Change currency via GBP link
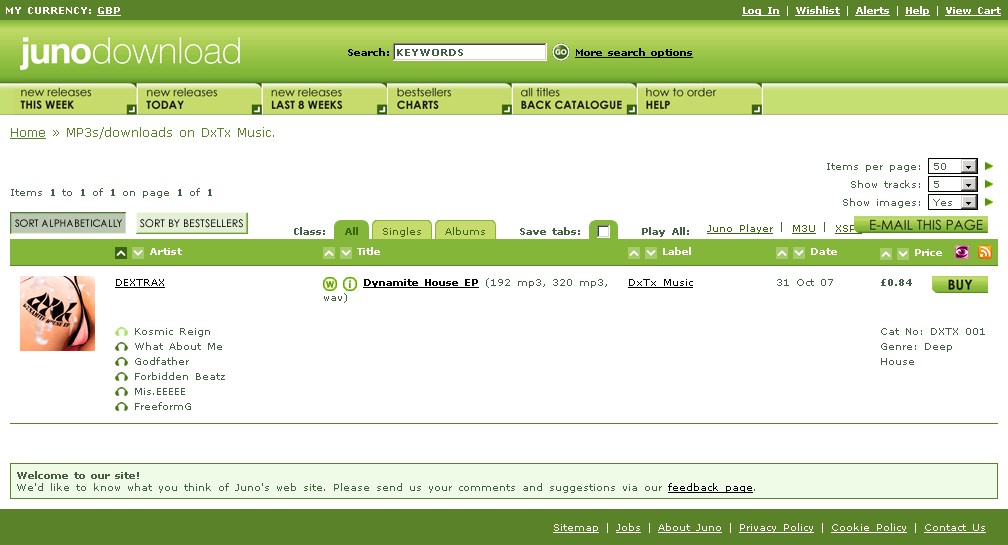This screenshot has width=1008, height=545. [109, 10]
